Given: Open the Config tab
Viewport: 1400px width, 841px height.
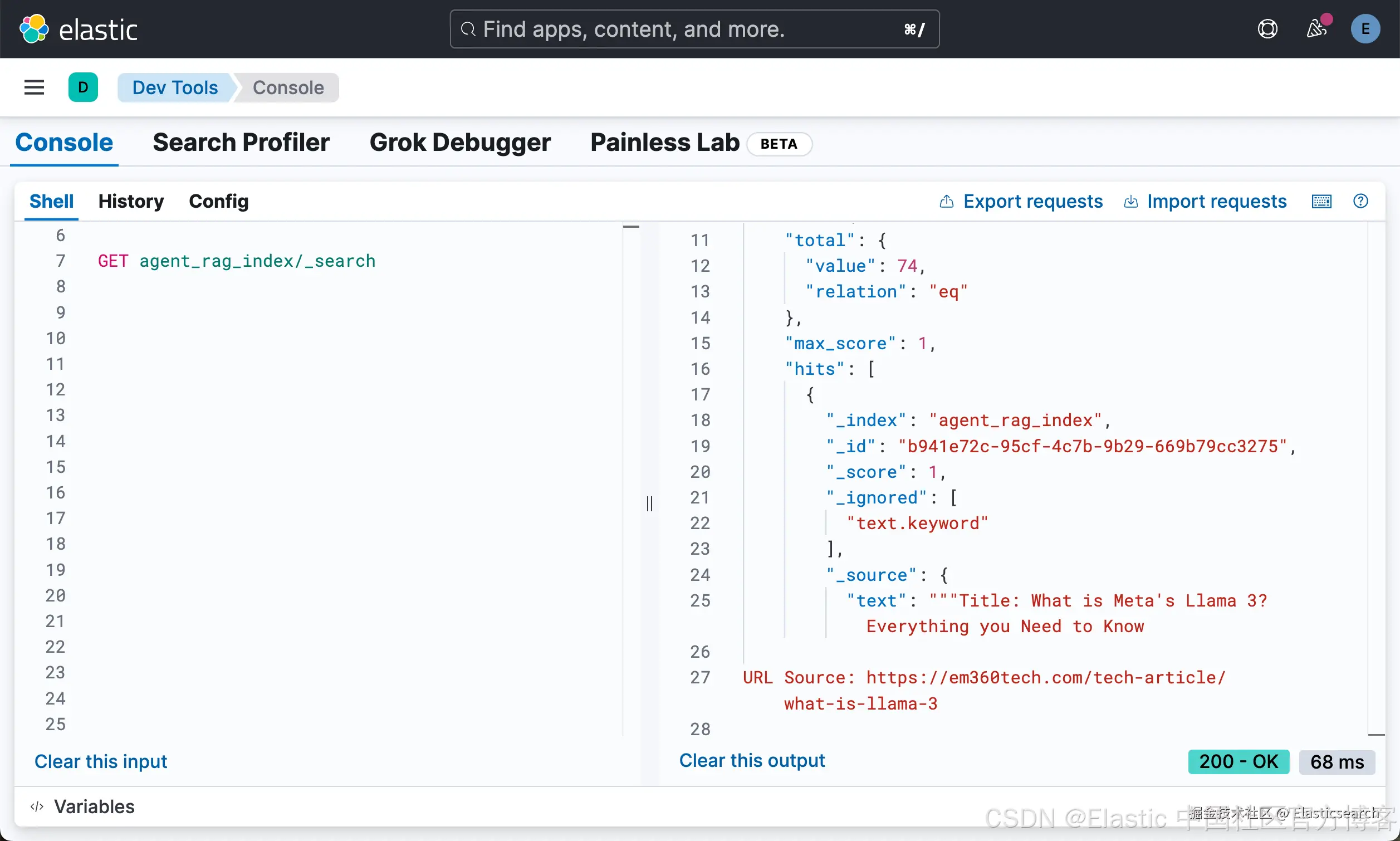Looking at the screenshot, I should coord(219,201).
